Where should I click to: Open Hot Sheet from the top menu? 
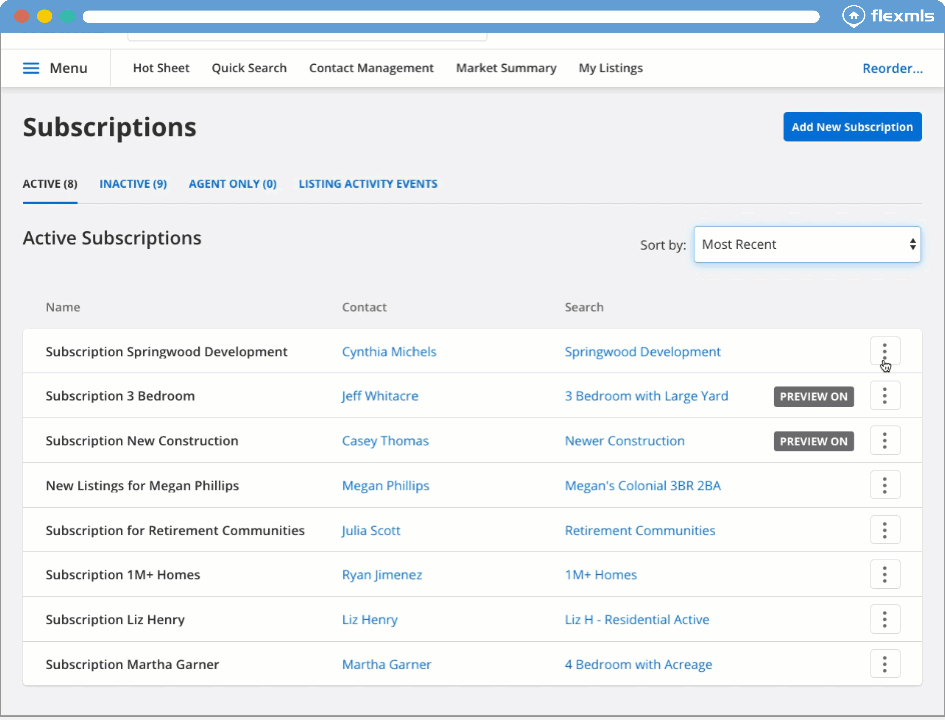(x=161, y=68)
